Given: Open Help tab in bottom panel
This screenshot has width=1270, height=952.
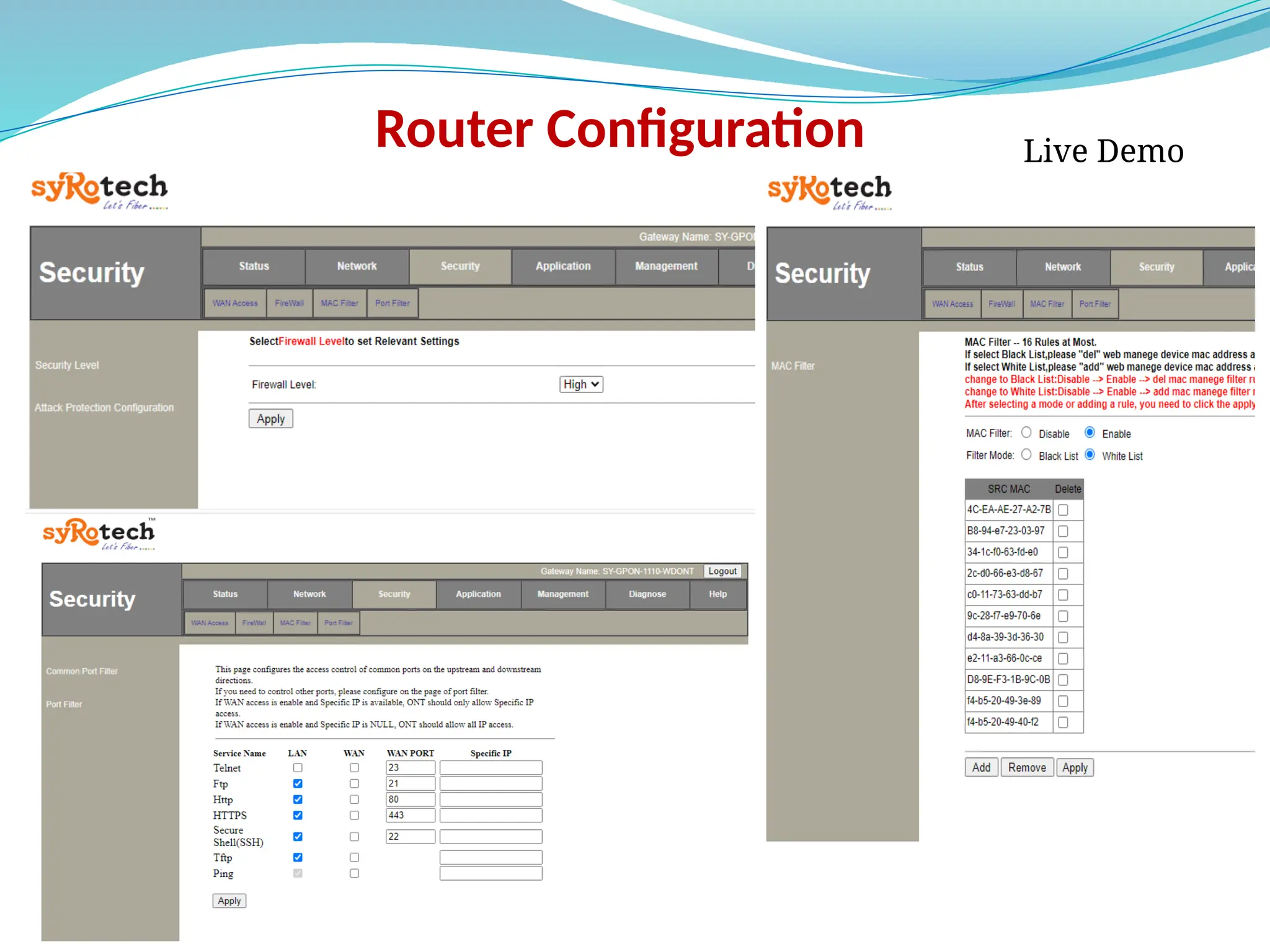Looking at the screenshot, I should [718, 594].
